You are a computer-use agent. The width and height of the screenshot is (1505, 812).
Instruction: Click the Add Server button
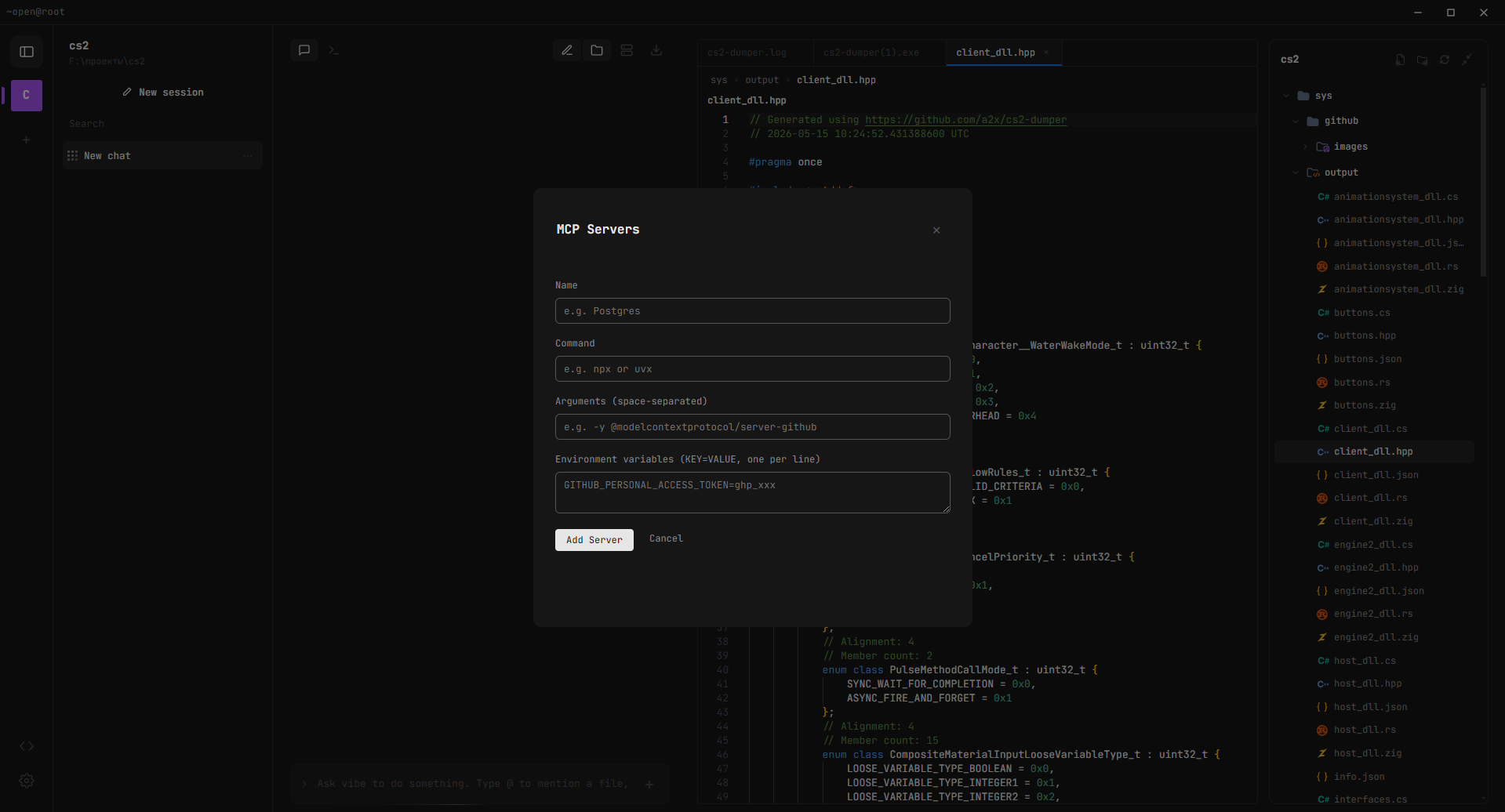[594, 540]
